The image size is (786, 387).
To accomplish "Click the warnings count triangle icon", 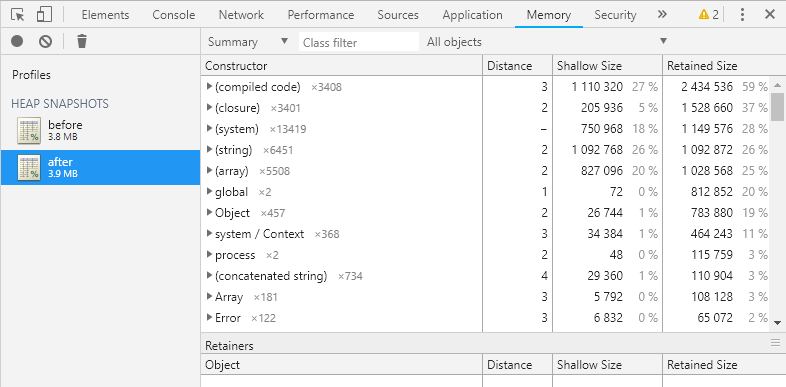I will 704,15.
